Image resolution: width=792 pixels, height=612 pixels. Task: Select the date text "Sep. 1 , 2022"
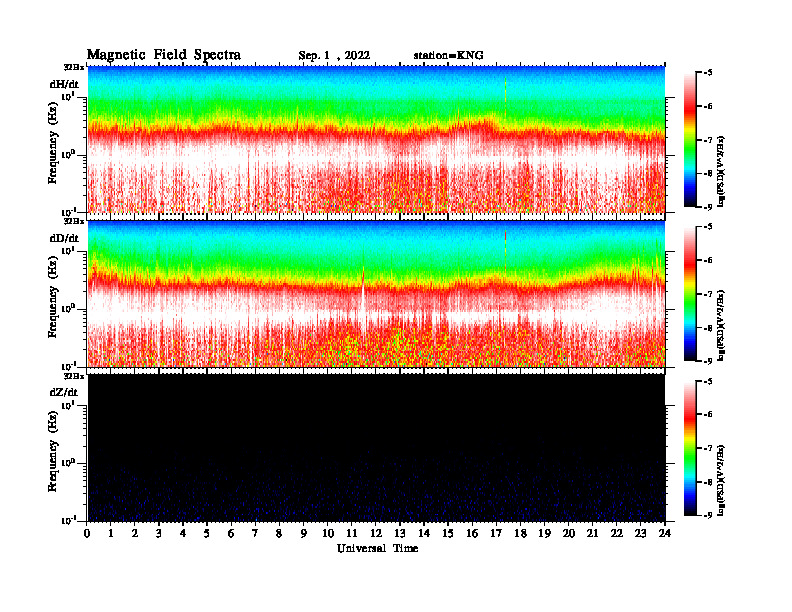[x=334, y=56]
